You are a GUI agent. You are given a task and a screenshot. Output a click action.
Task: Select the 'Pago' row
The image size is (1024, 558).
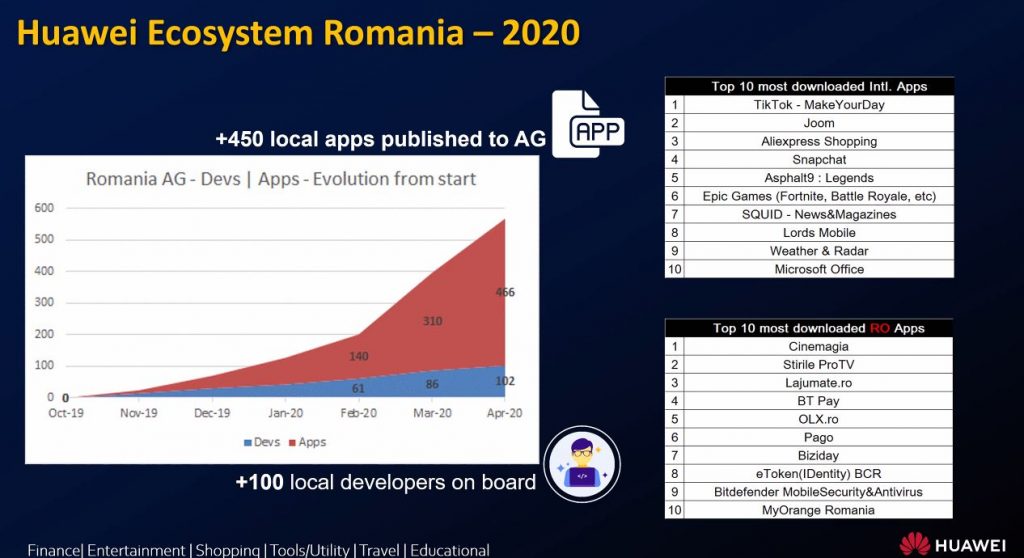tap(808, 437)
